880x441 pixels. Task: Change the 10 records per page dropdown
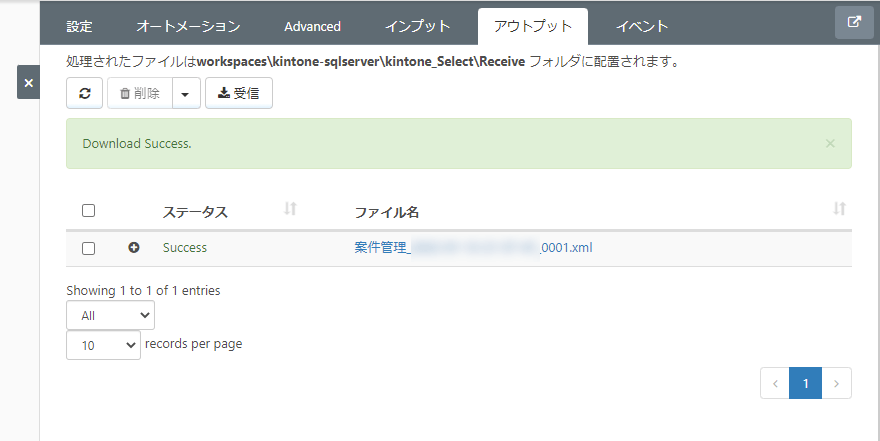pyautogui.click(x=103, y=345)
